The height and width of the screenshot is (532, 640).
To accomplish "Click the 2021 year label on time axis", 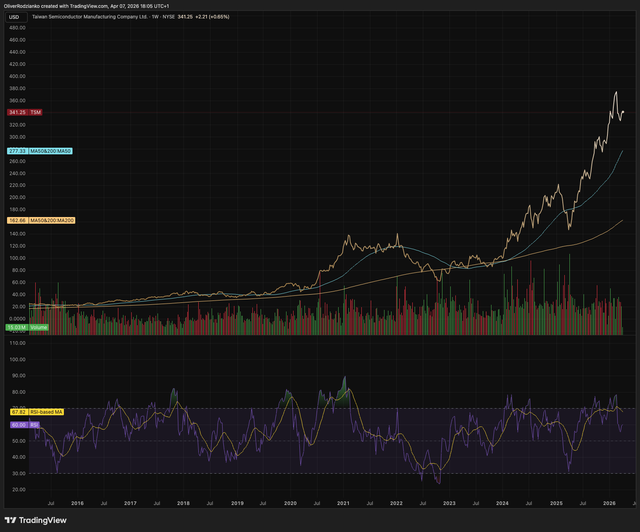I will point(343,503).
